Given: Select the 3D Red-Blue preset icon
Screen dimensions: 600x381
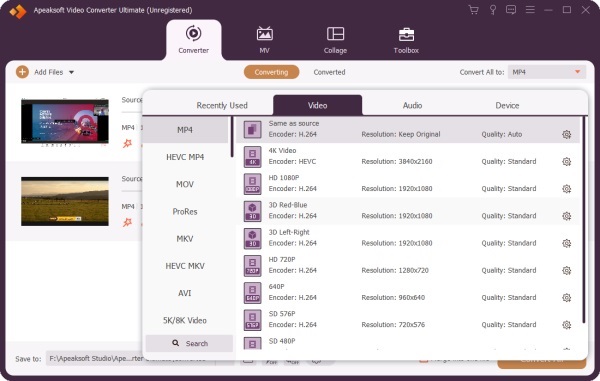Looking at the screenshot, I should click(253, 211).
